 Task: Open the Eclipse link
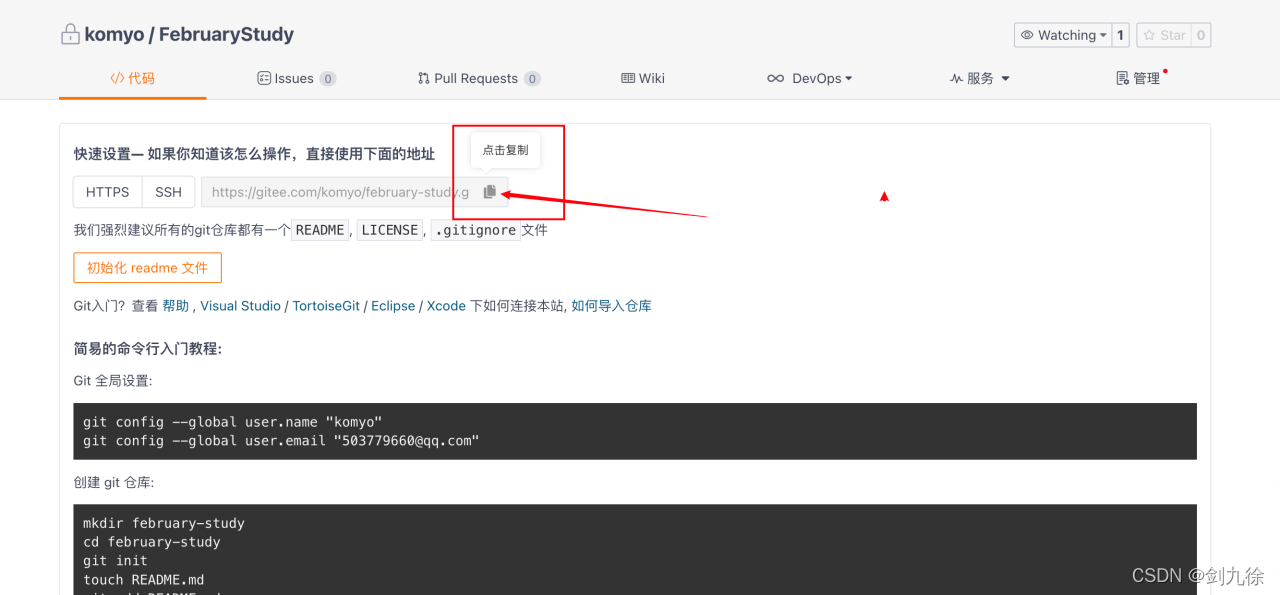[x=393, y=306]
